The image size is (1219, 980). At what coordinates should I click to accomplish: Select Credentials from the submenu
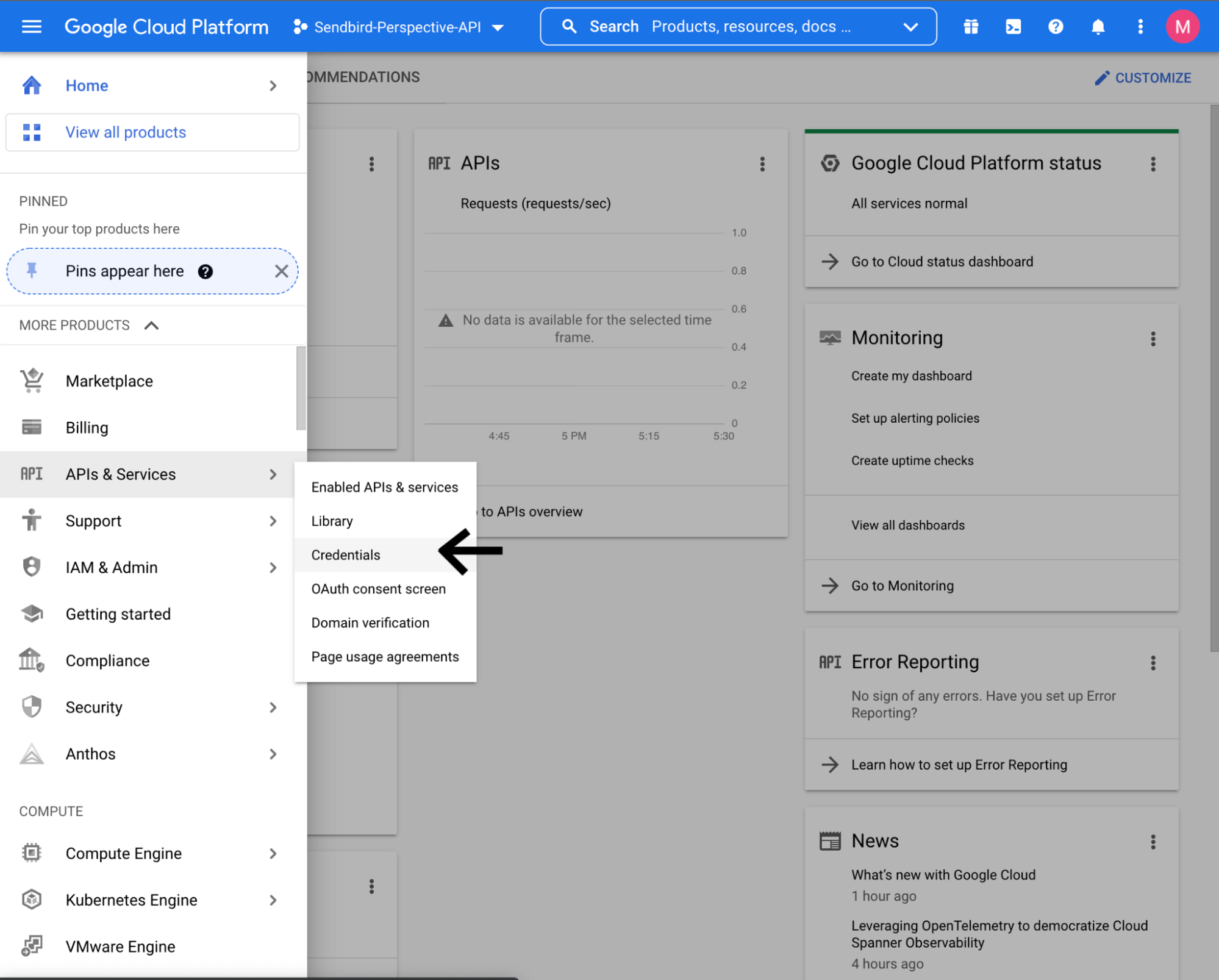(385, 555)
